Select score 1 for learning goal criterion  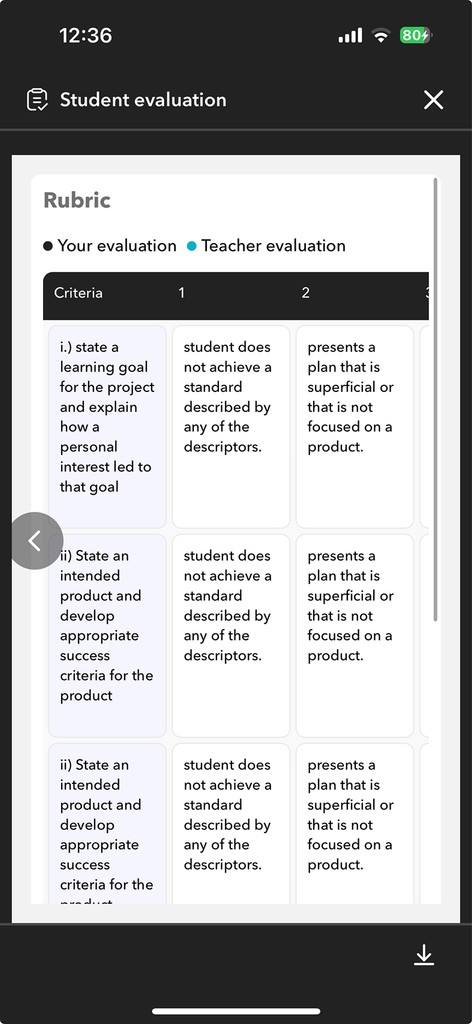(x=231, y=426)
